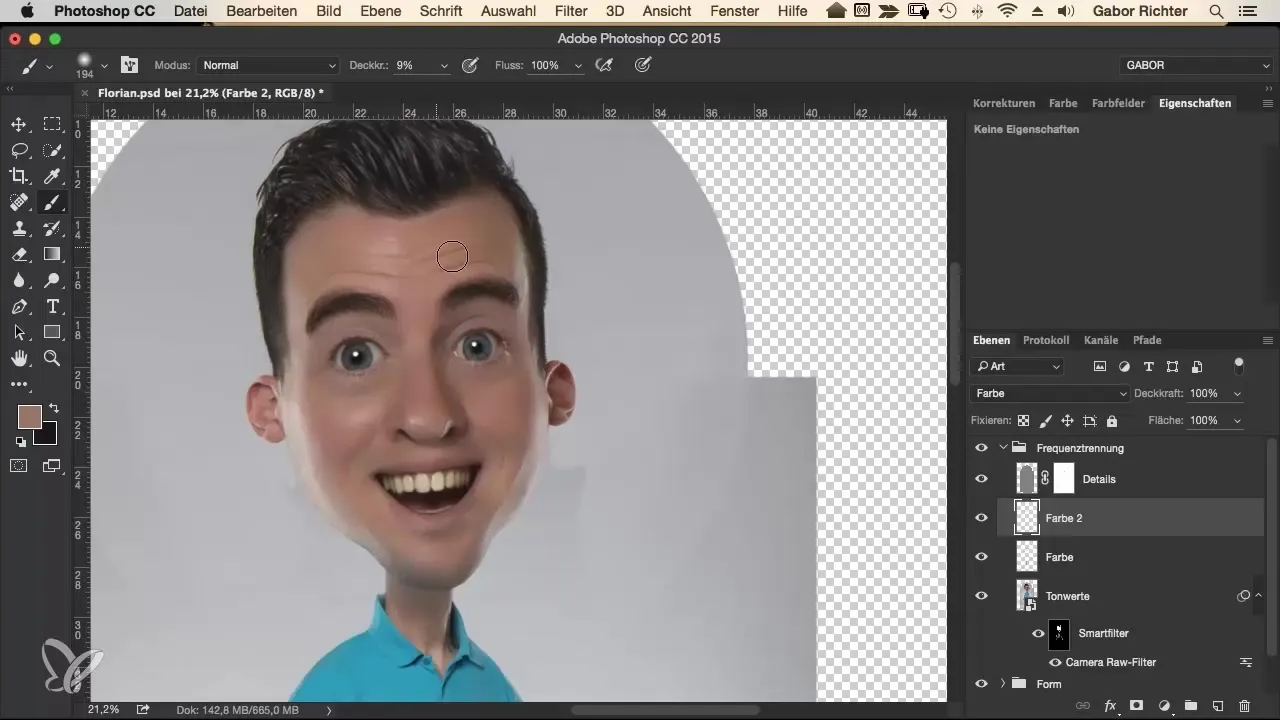Create a new layer group

1191,706
